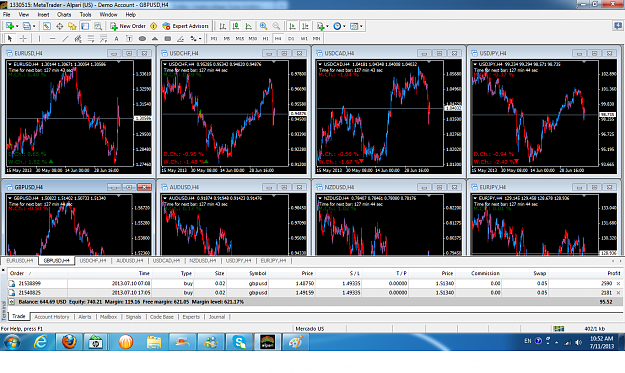The image size is (625, 373).
Task: Switch to the EURJPY,H4 chart tab
Action: pos(273,261)
